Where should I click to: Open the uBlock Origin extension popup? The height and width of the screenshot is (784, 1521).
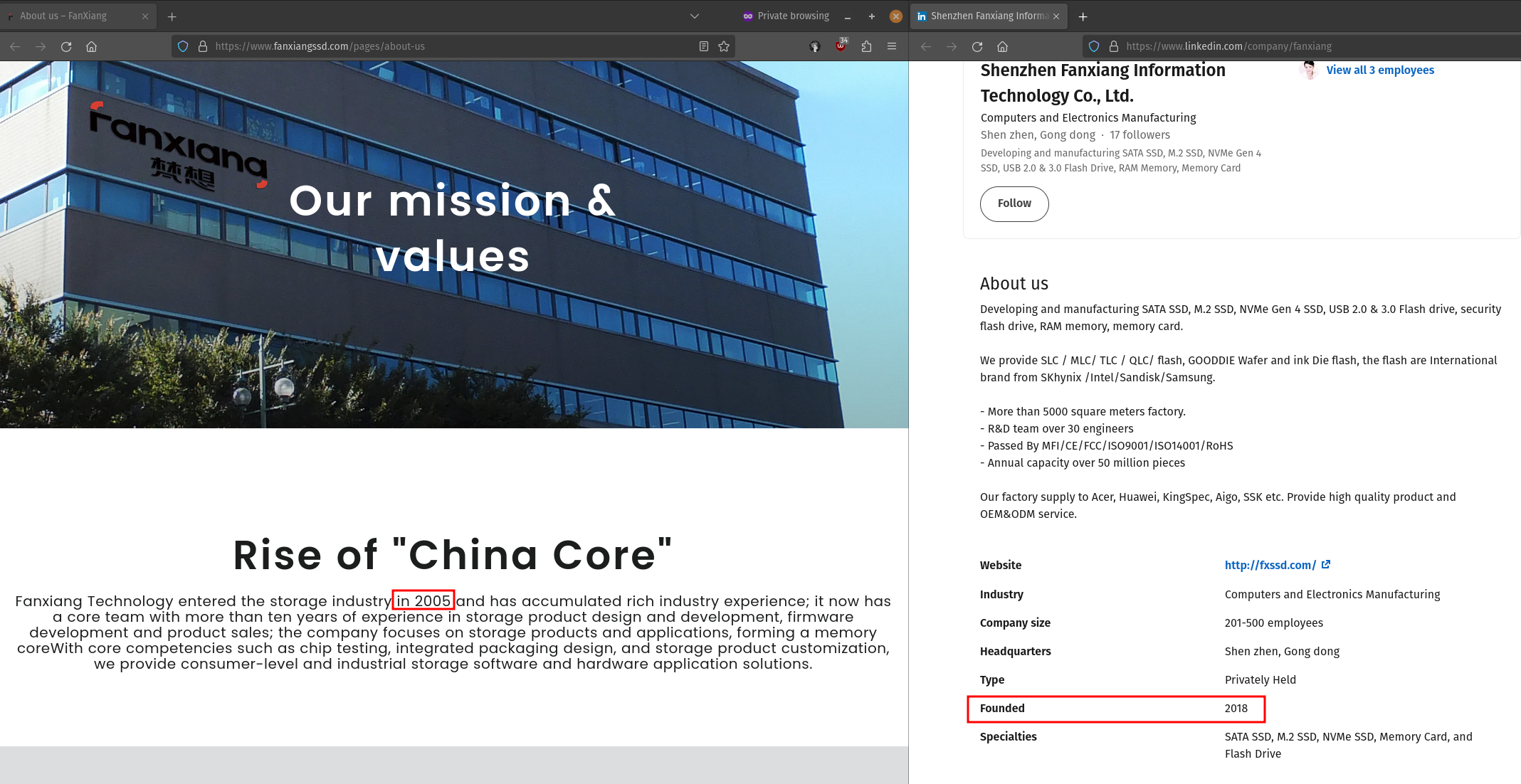(841, 46)
